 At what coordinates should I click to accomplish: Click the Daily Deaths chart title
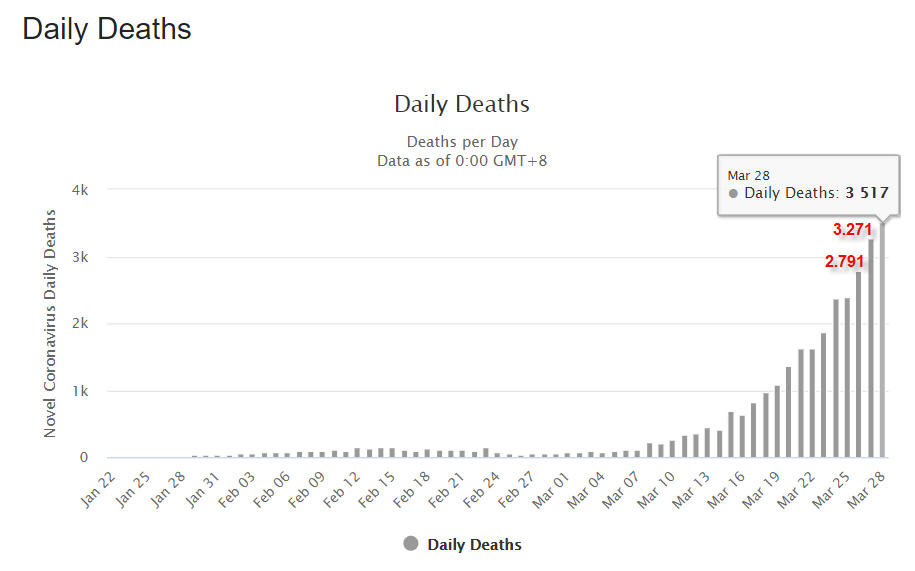(462, 104)
